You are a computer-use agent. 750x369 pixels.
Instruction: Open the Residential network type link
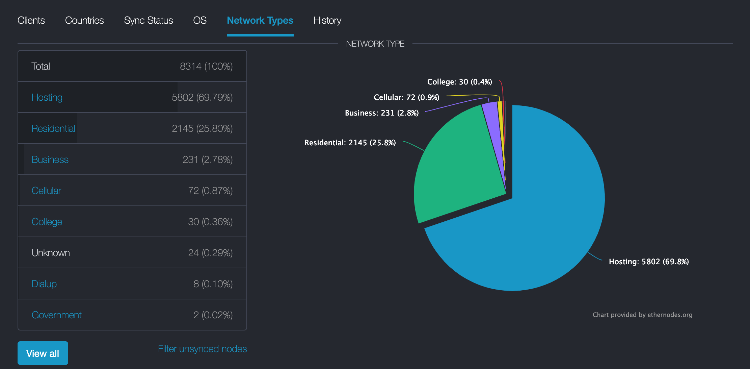click(x=53, y=129)
